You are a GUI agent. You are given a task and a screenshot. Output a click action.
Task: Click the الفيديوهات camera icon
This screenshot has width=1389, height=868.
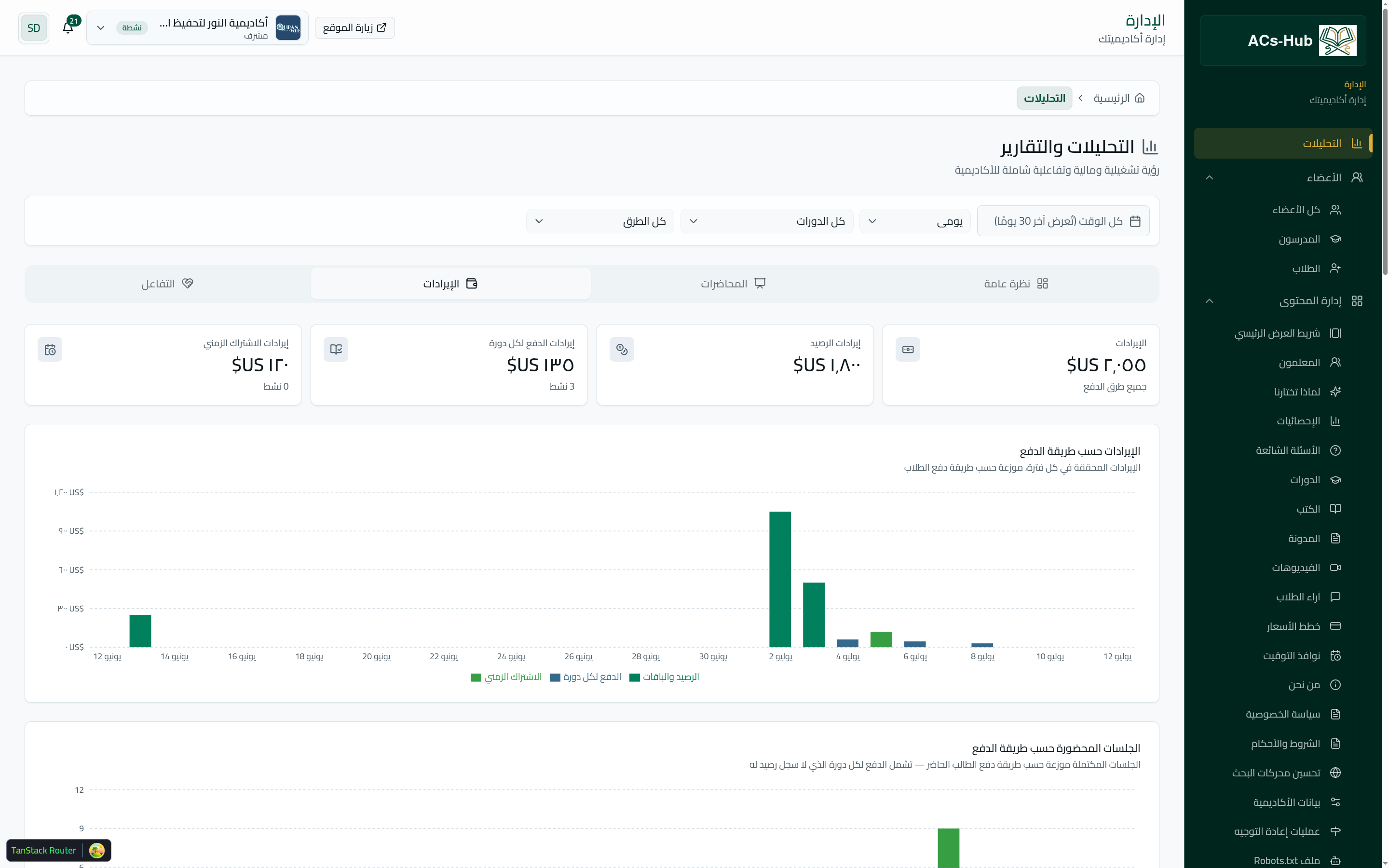[x=1335, y=567]
